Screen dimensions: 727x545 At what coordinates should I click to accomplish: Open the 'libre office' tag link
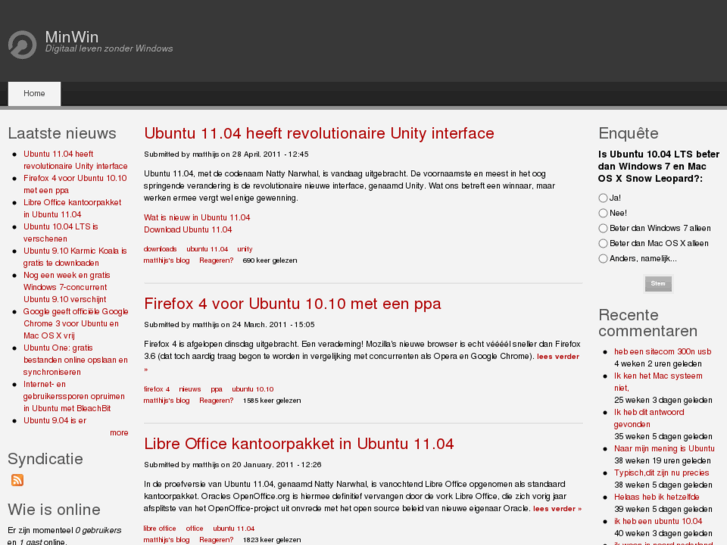point(159,528)
